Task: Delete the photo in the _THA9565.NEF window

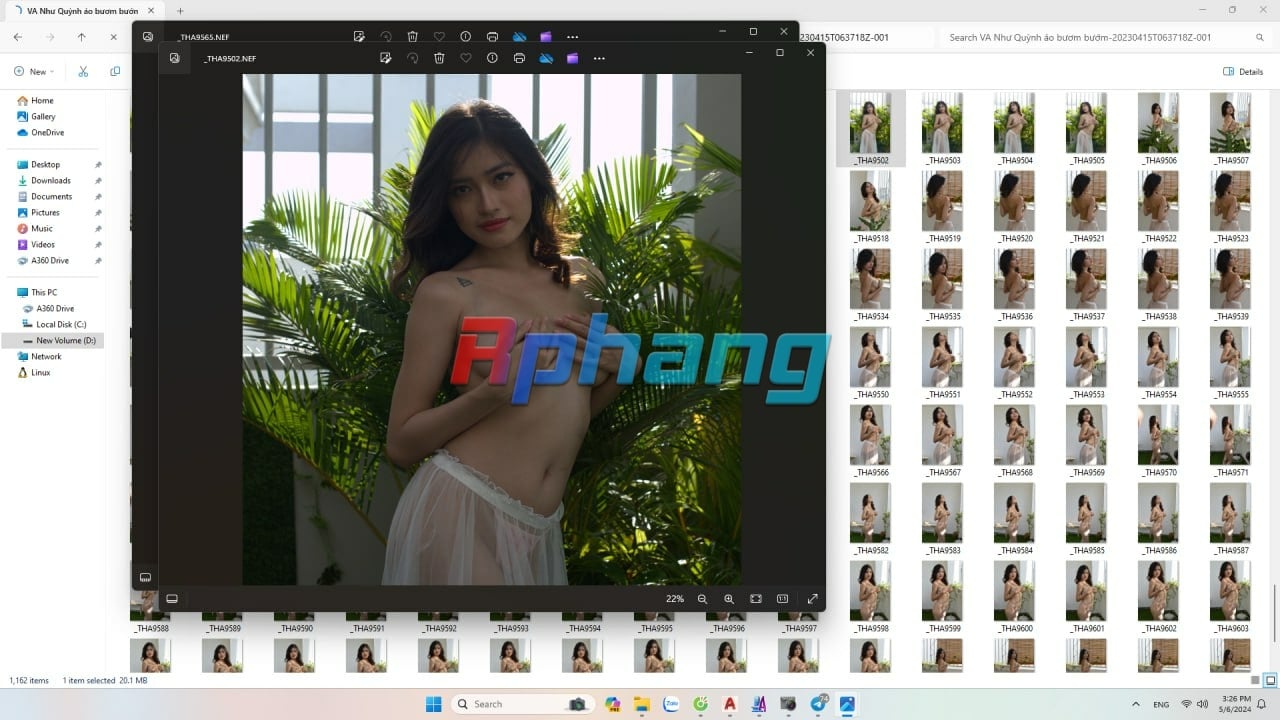Action: (x=412, y=37)
